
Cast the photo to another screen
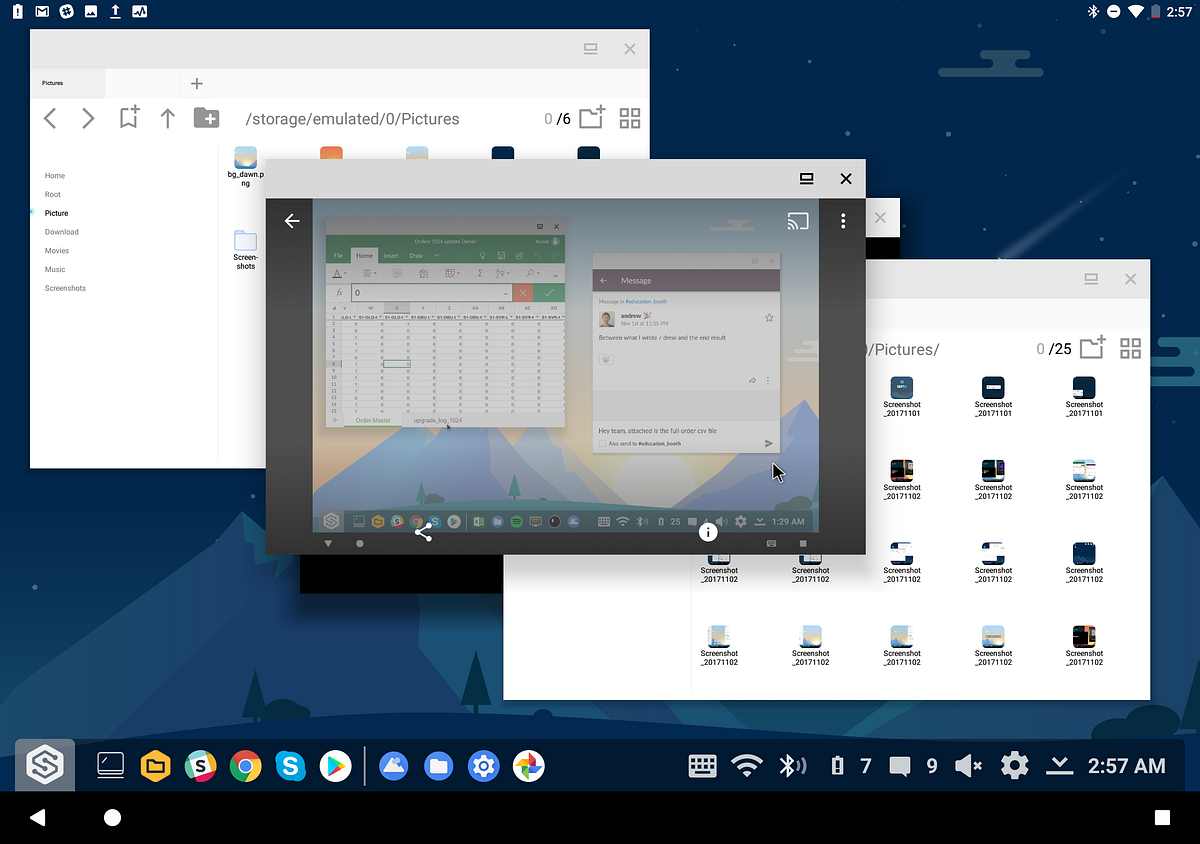(798, 220)
